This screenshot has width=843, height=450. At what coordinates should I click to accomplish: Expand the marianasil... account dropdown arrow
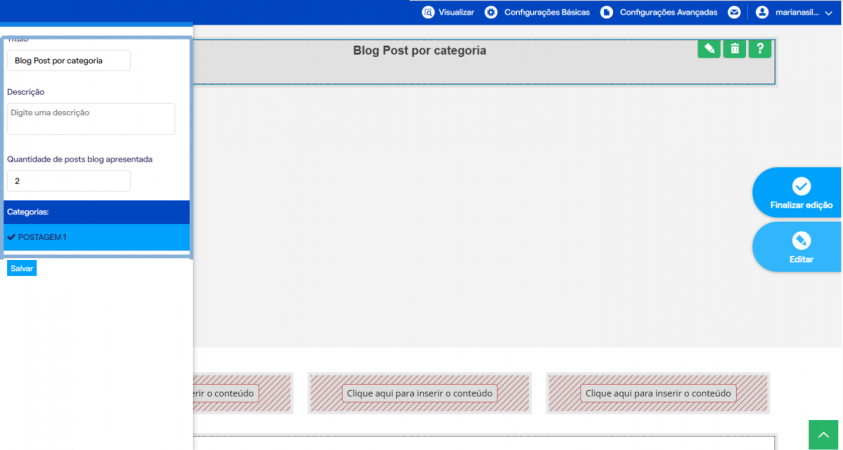tap(828, 13)
